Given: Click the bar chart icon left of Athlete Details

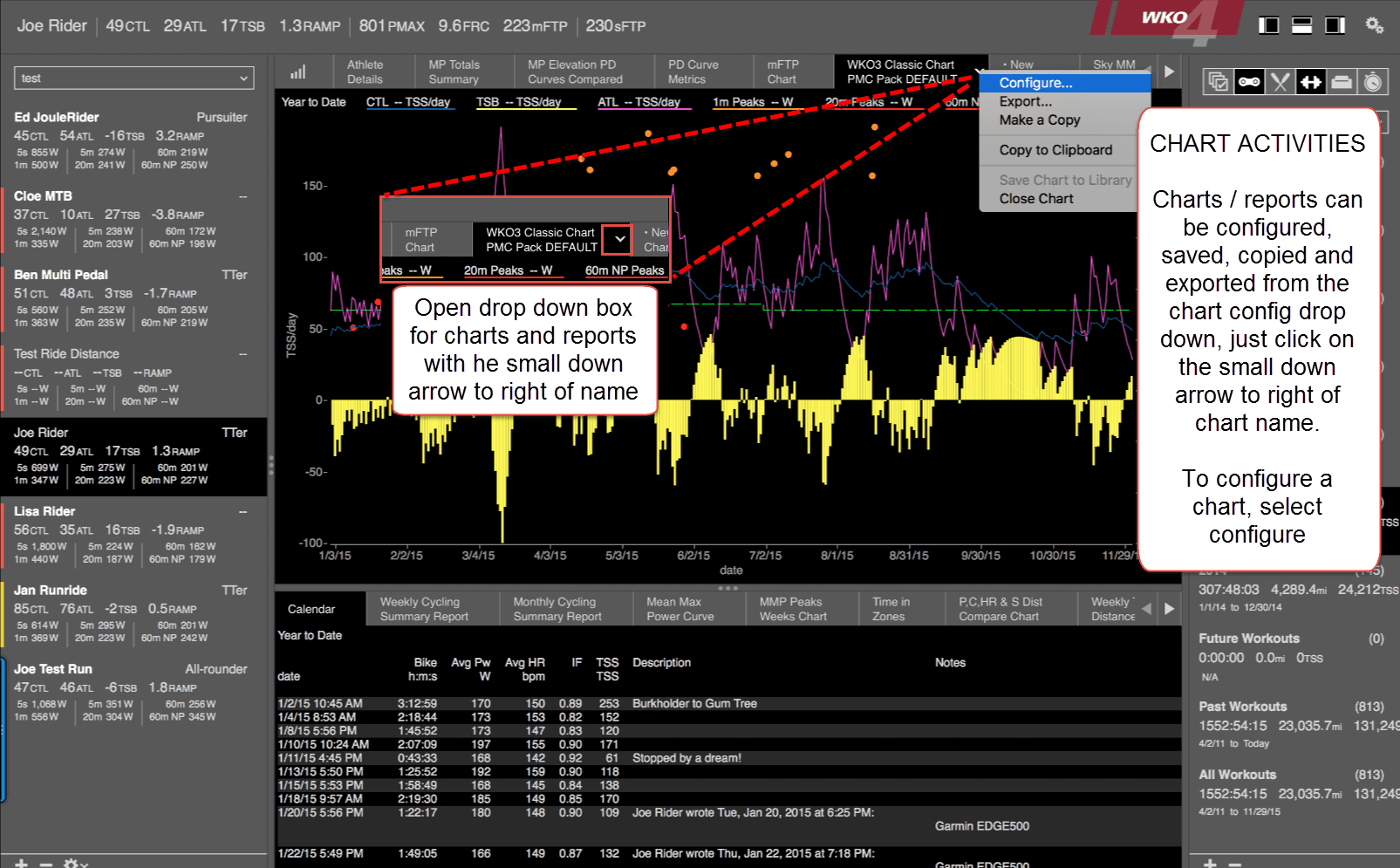Looking at the screenshot, I should coord(298,72).
